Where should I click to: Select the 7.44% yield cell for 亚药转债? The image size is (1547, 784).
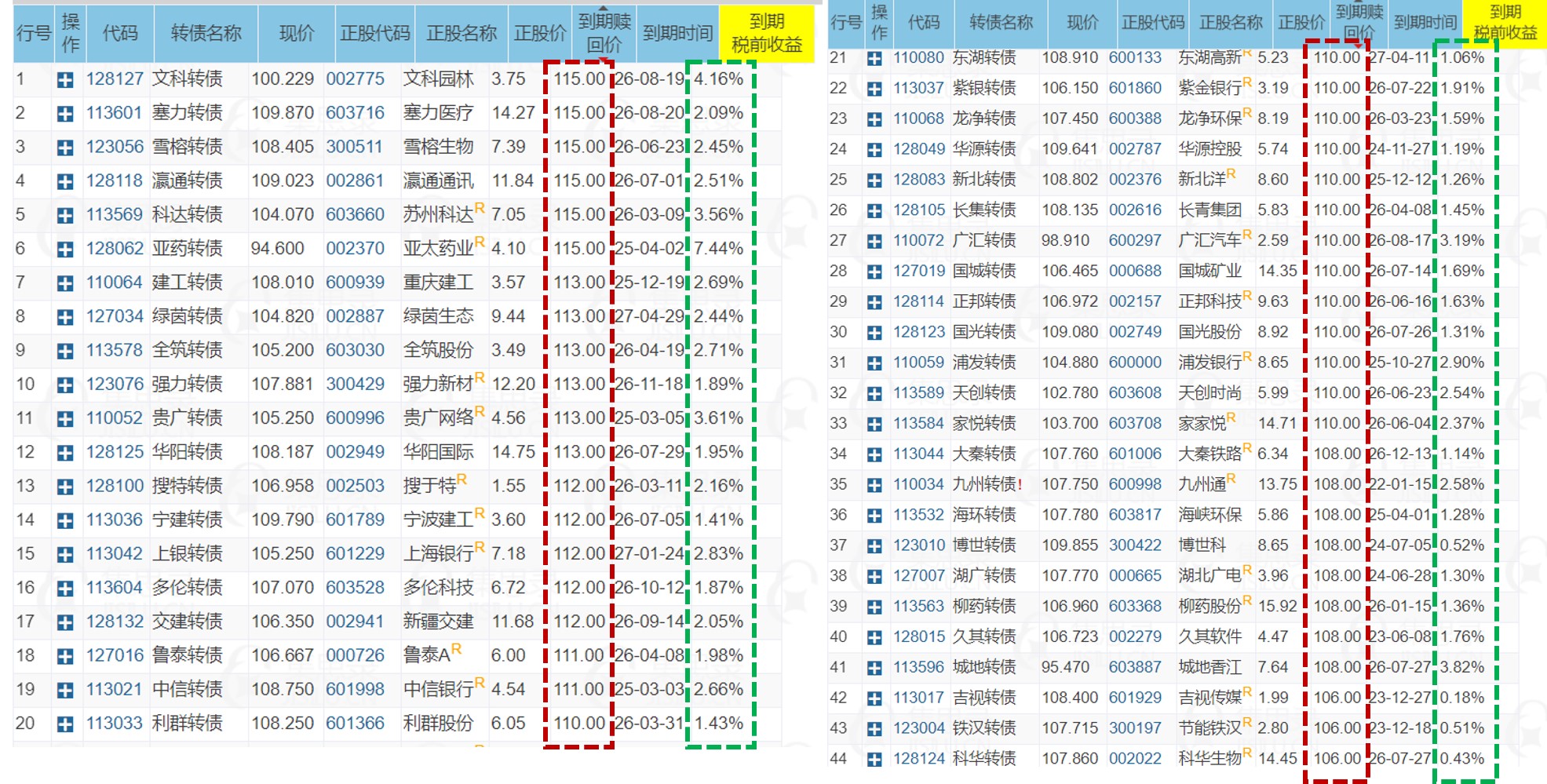pos(718,249)
